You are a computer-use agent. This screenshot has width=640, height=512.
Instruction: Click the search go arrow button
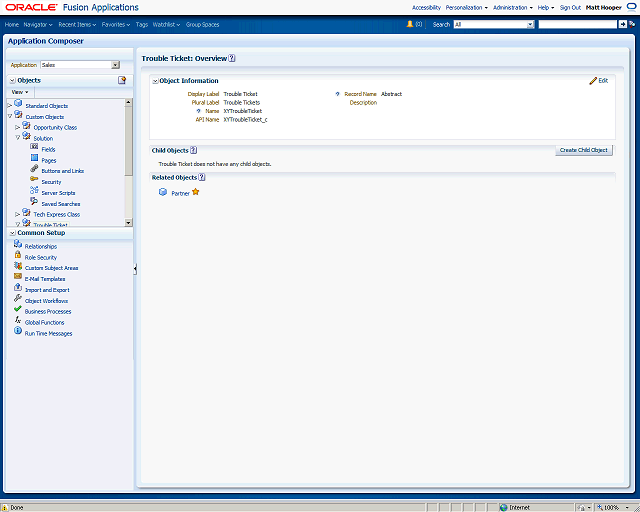coord(622,24)
